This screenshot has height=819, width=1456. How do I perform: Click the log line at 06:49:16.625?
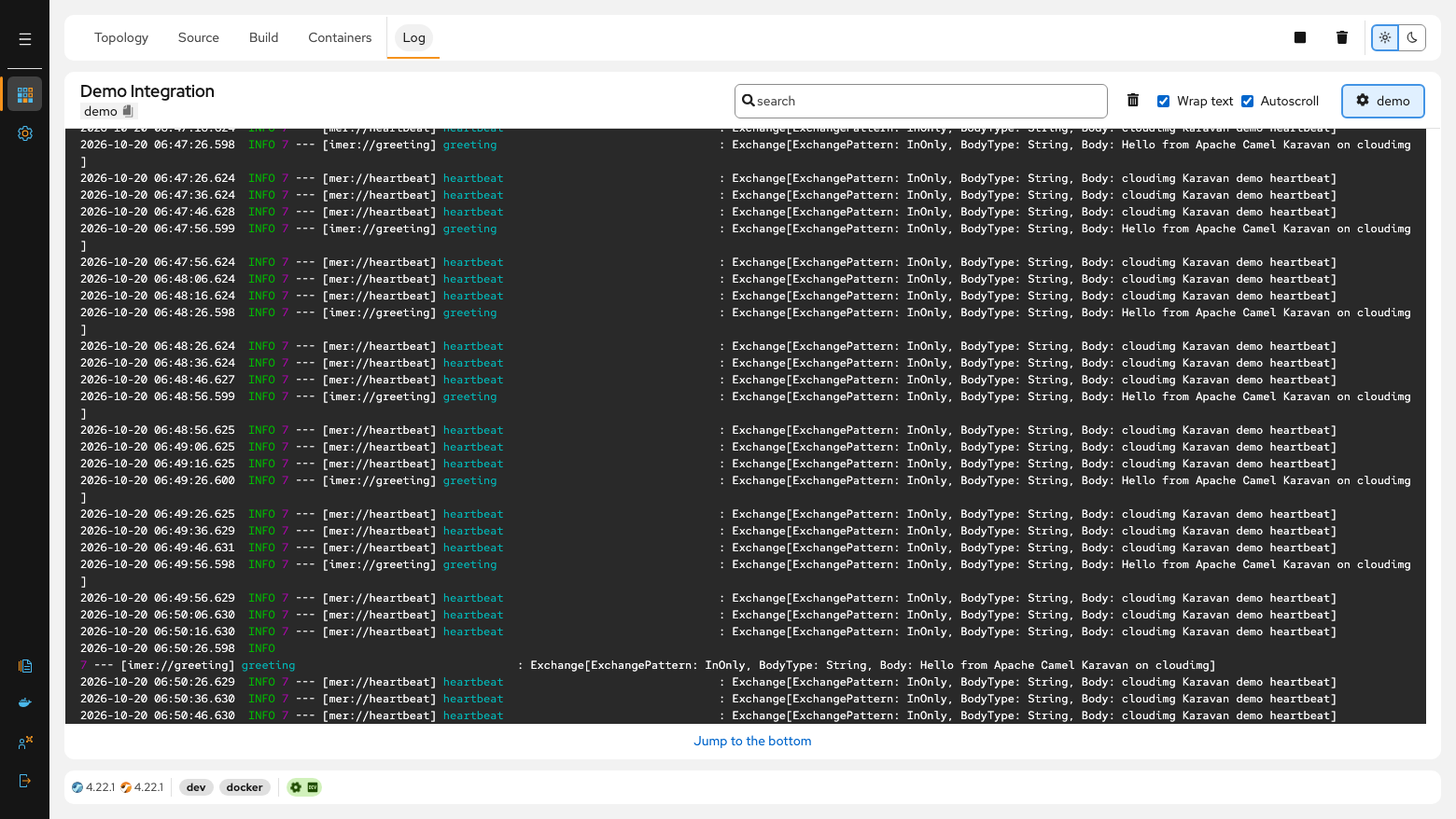pos(708,464)
